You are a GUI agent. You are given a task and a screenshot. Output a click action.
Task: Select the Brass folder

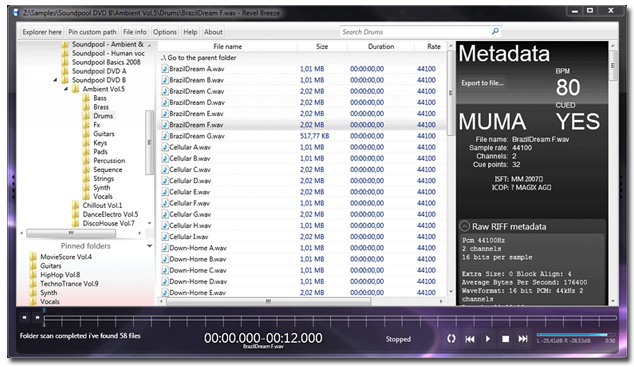(x=101, y=107)
